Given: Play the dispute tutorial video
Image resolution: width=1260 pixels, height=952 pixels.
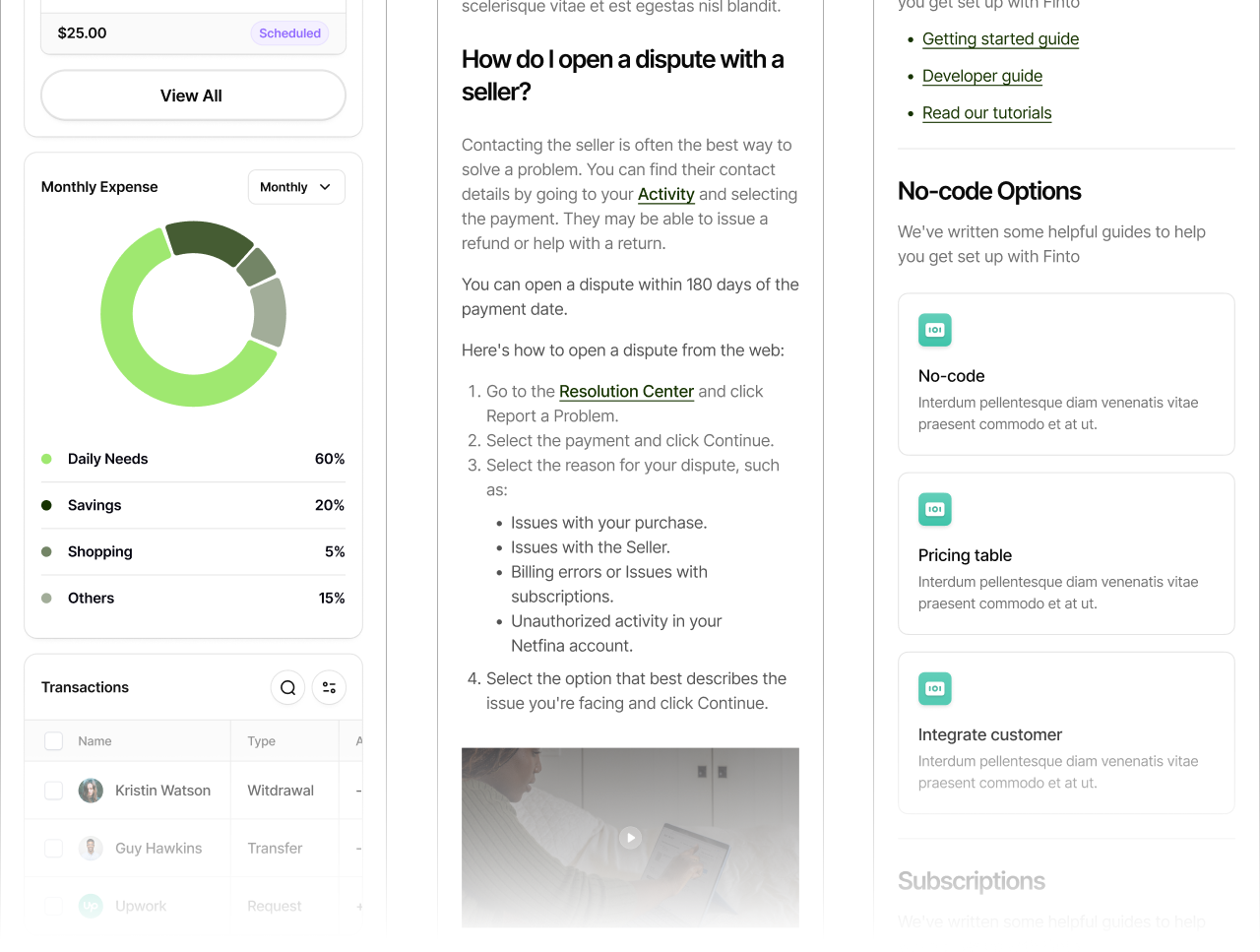Looking at the screenshot, I should pos(630,838).
